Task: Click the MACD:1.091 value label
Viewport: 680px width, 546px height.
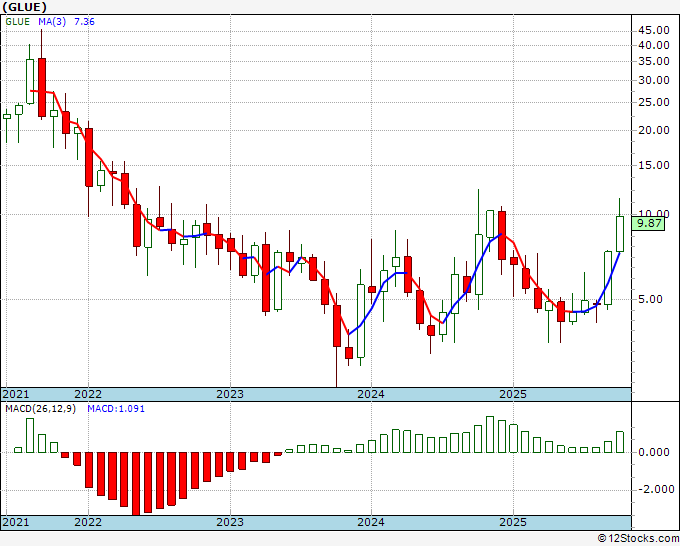Action: [116, 409]
